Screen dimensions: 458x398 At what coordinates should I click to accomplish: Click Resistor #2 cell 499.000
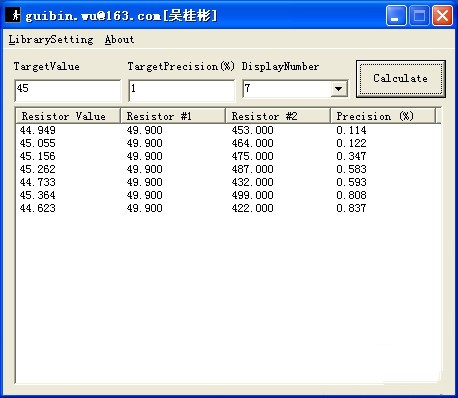252,195
